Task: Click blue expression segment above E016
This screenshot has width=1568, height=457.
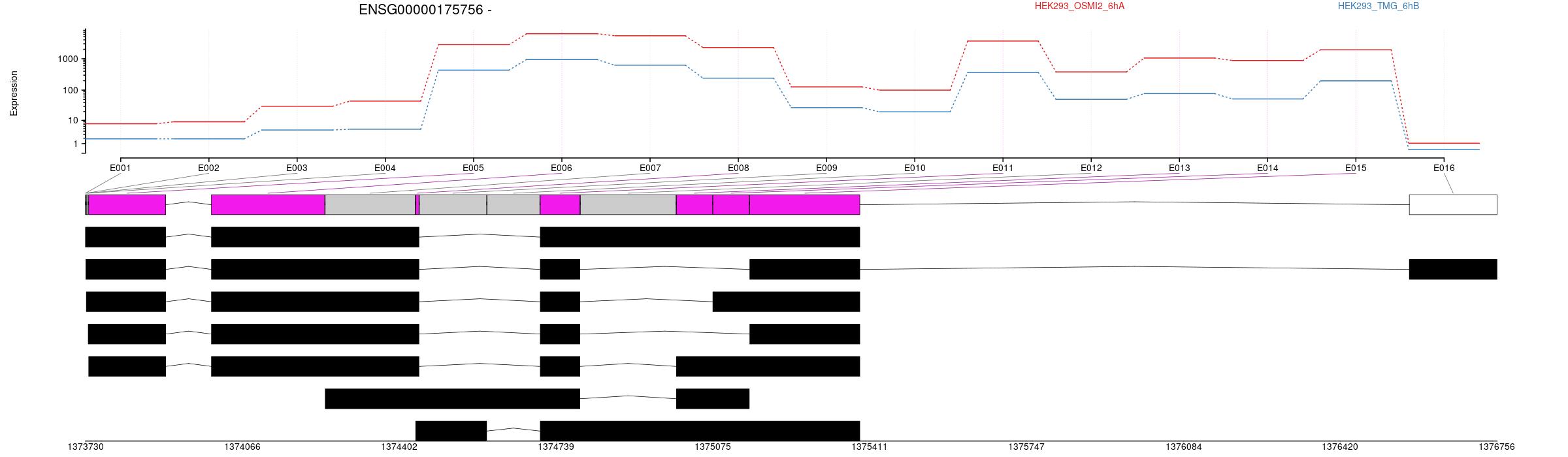Action: pyautogui.click(x=1444, y=150)
